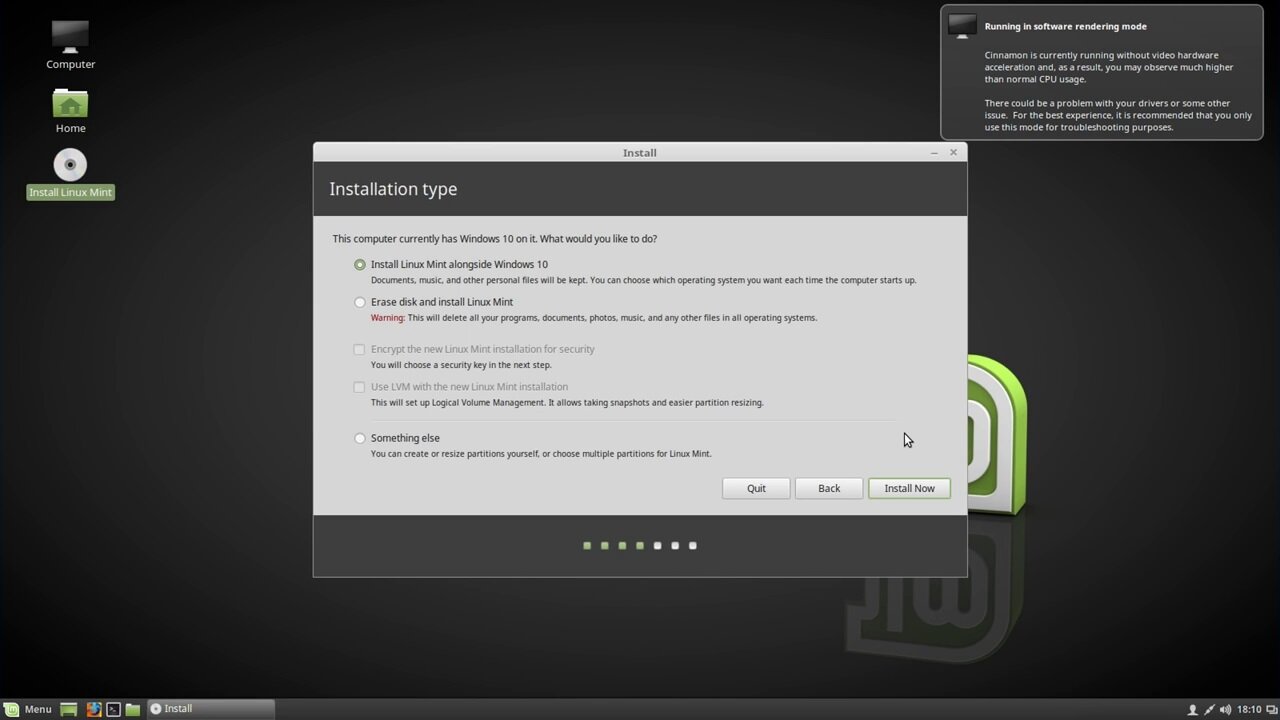Click the 18:10 clock in the panel
1280x720 pixels.
coord(1249,710)
